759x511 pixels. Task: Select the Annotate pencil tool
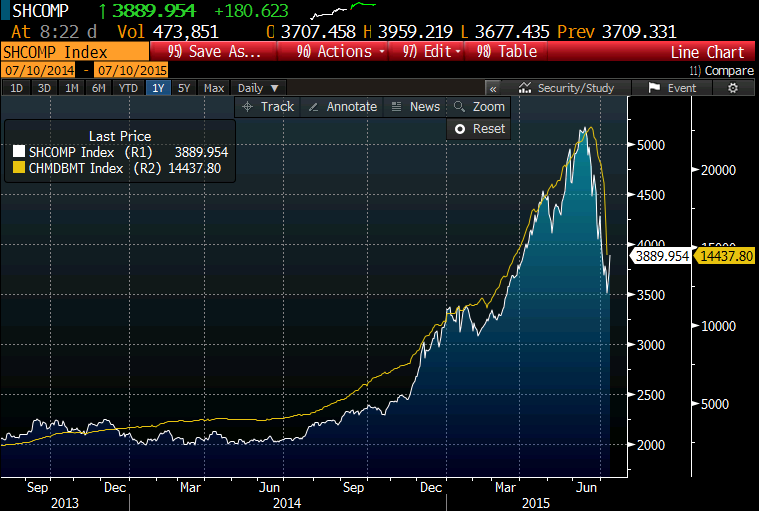tap(342, 106)
